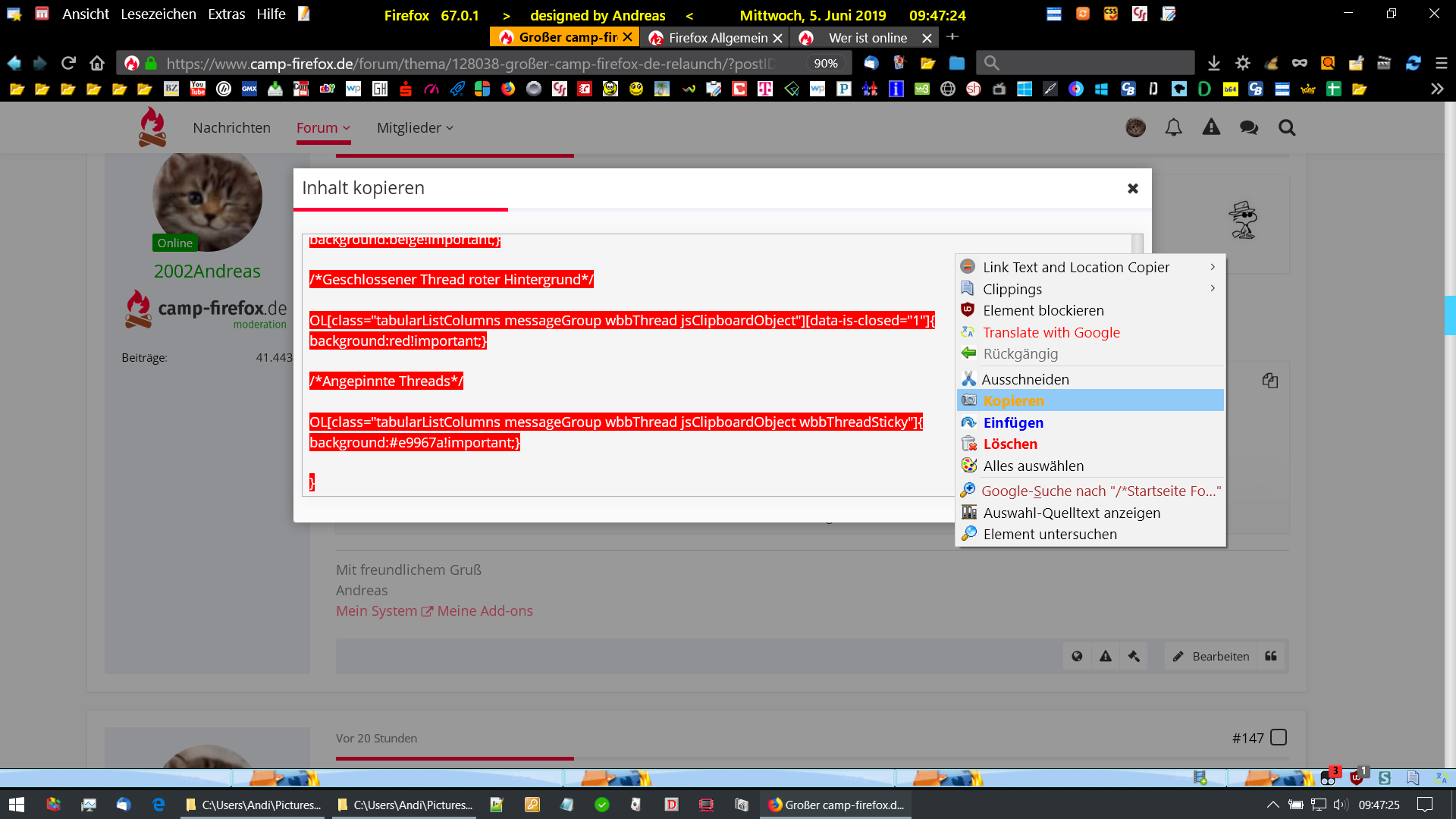Select Alles auswählen from context menu
Image resolution: width=1456 pixels, height=819 pixels.
1033,466
